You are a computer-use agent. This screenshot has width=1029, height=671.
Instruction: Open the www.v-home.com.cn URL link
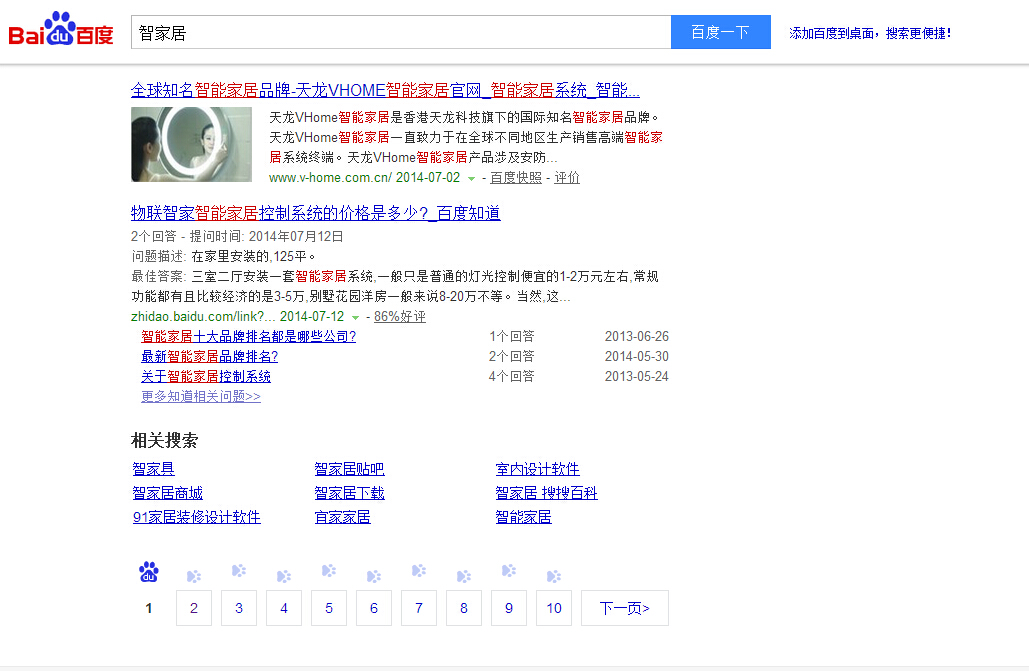click(x=331, y=177)
